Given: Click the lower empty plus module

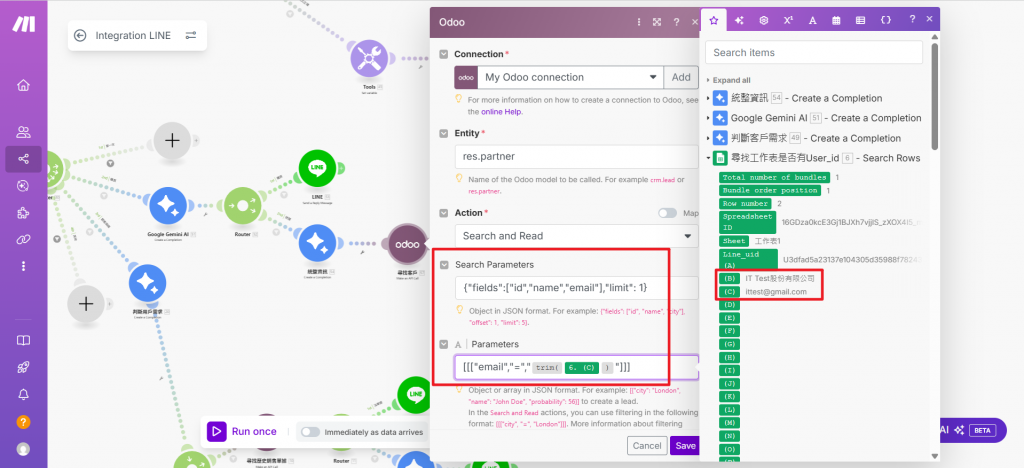Looking at the screenshot, I should (x=86, y=304).
